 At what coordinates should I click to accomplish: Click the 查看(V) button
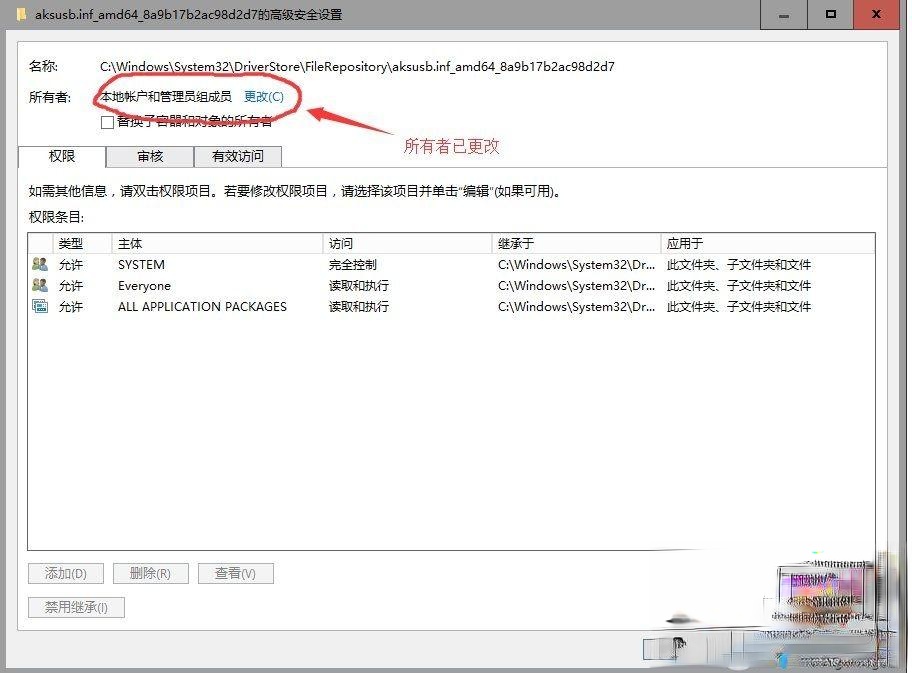coord(235,573)
